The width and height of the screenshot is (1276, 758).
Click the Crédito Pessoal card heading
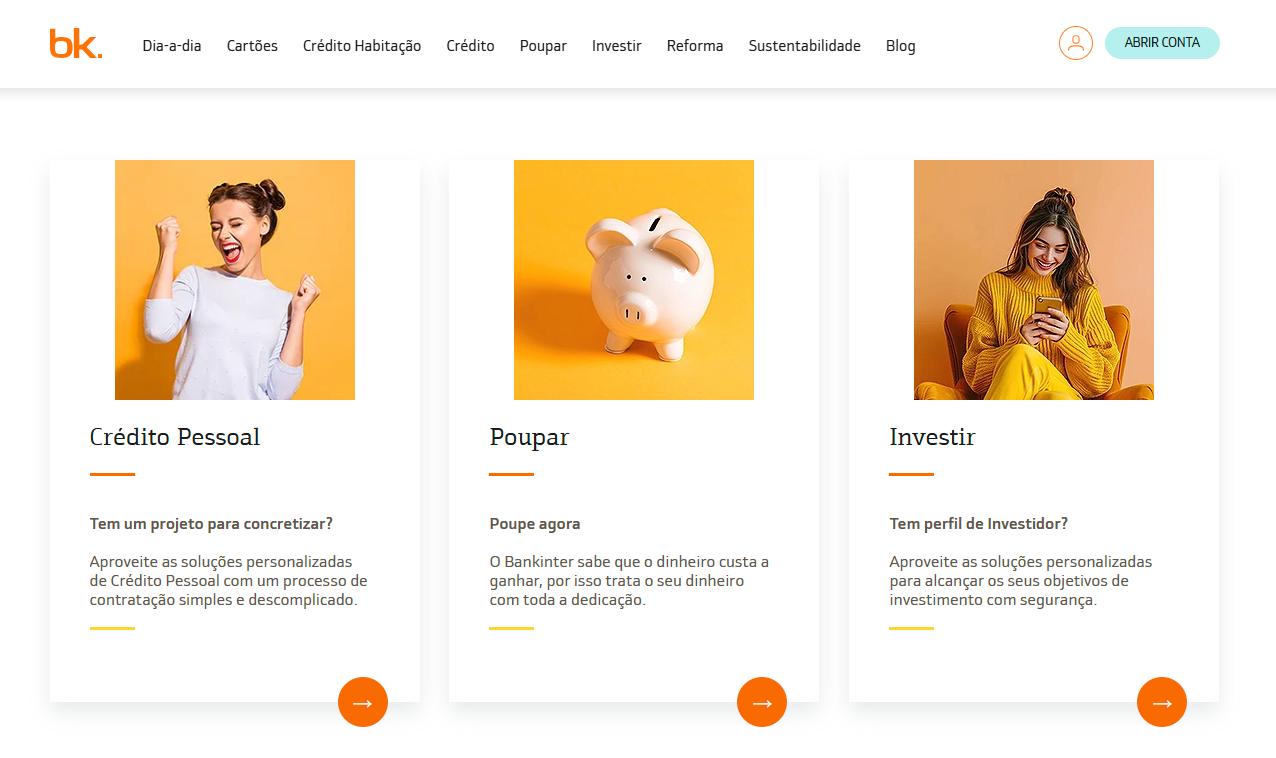pos(175,437)
